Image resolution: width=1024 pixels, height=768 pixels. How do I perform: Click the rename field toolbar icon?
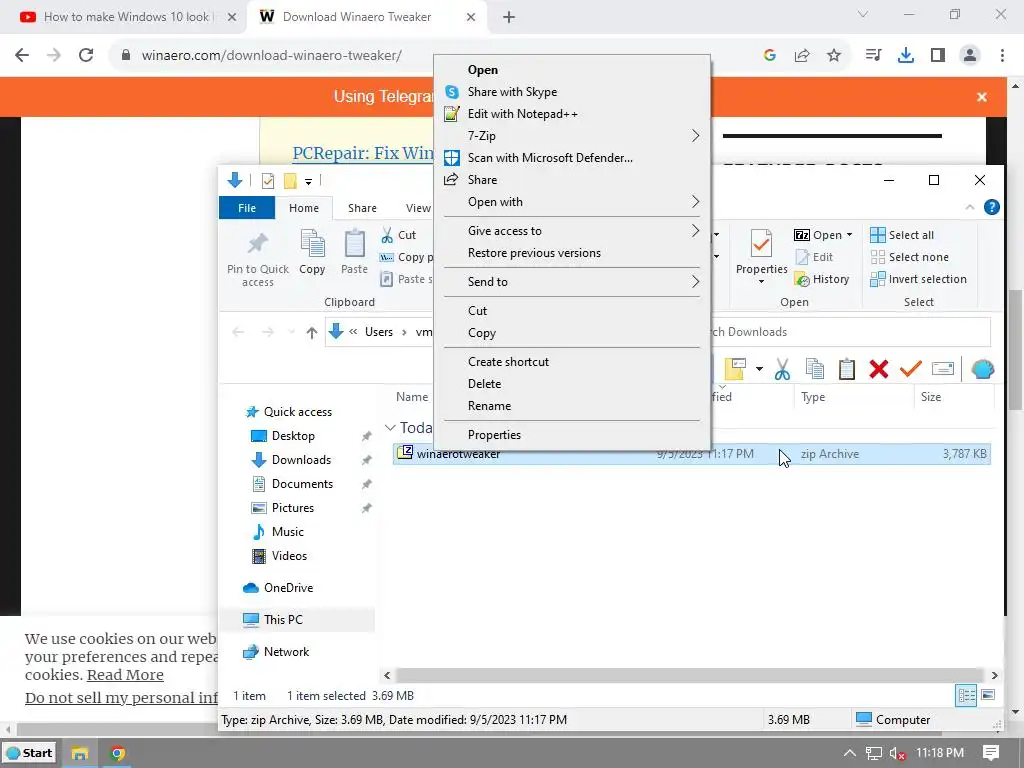(942, 369)
